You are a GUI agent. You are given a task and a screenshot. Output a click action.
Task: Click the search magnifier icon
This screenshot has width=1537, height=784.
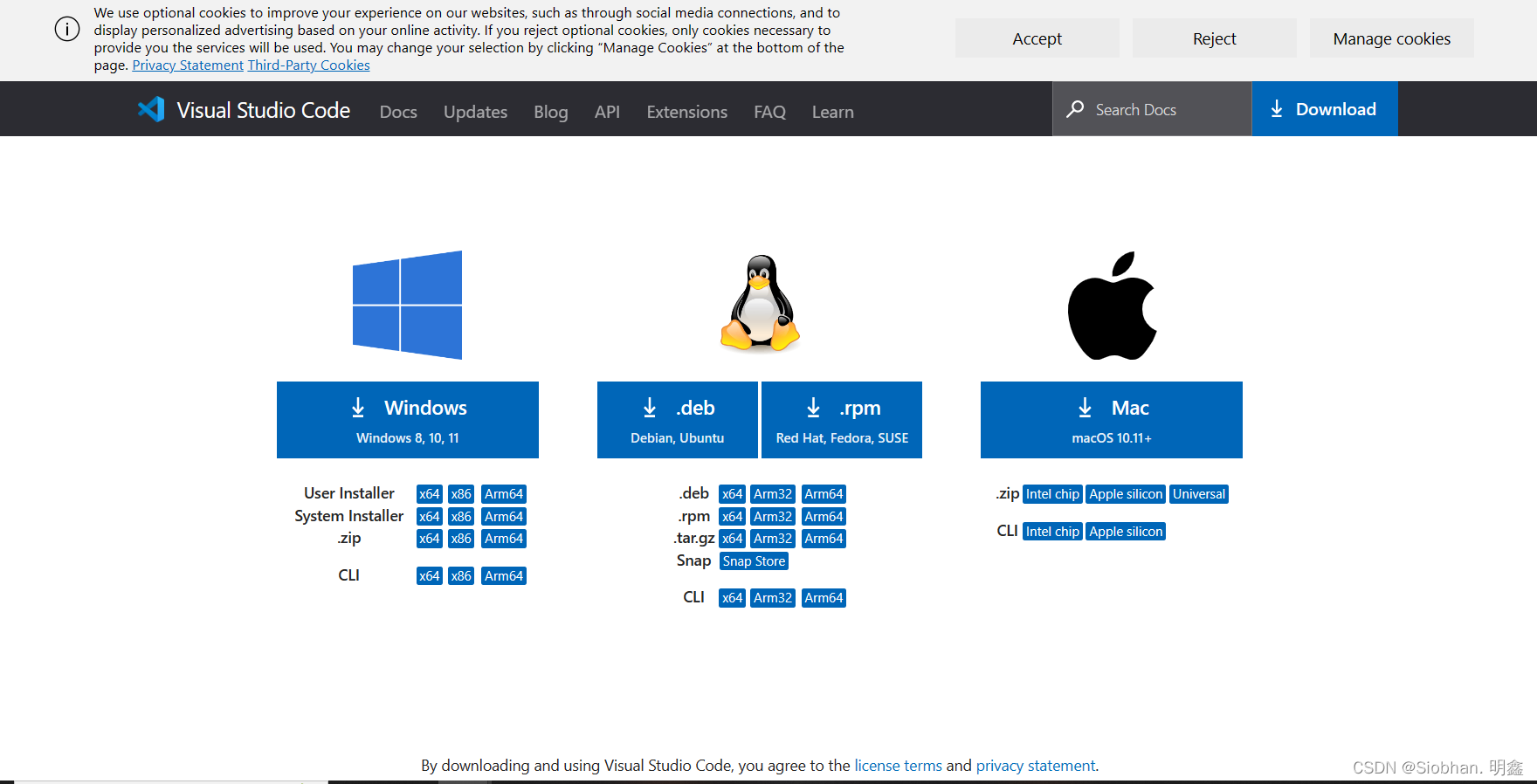[x=1076, y=109]
